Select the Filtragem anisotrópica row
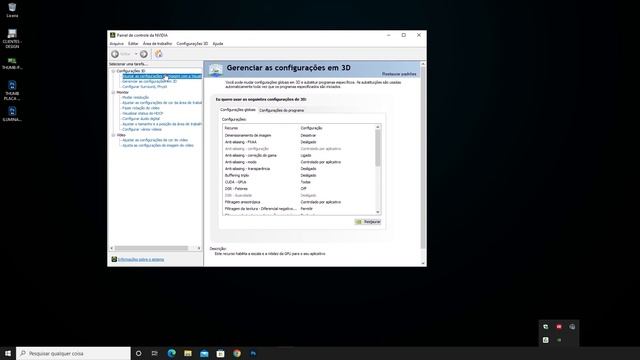Image resolution: width=640 pixels, height=360 pixels. 299,202
